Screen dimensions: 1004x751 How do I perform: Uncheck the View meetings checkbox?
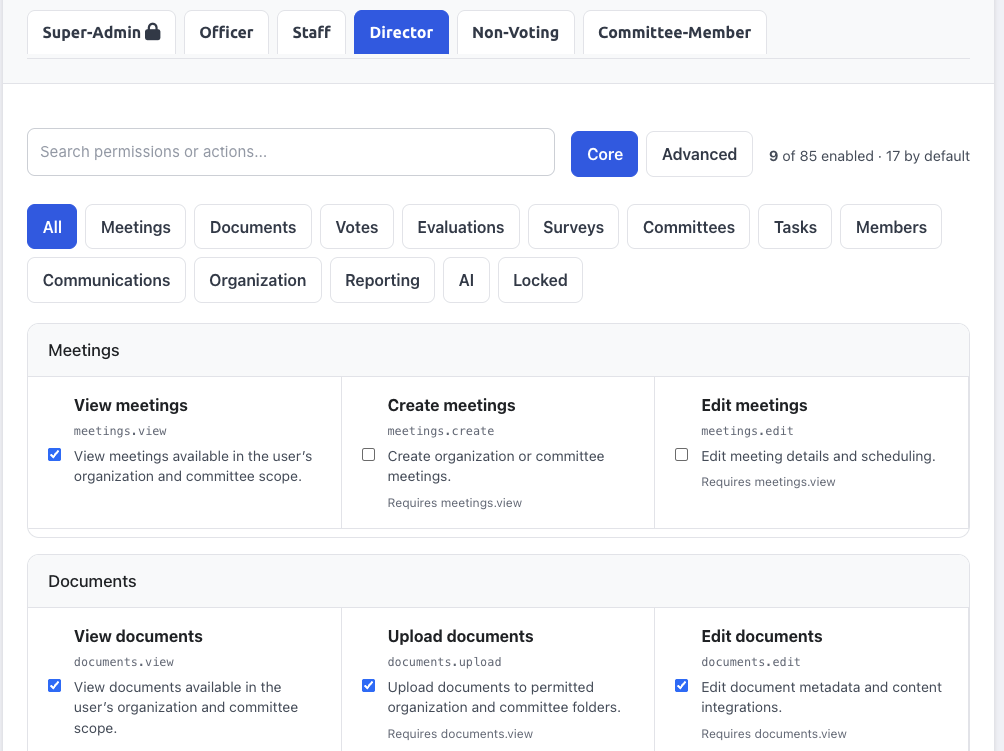54,455
